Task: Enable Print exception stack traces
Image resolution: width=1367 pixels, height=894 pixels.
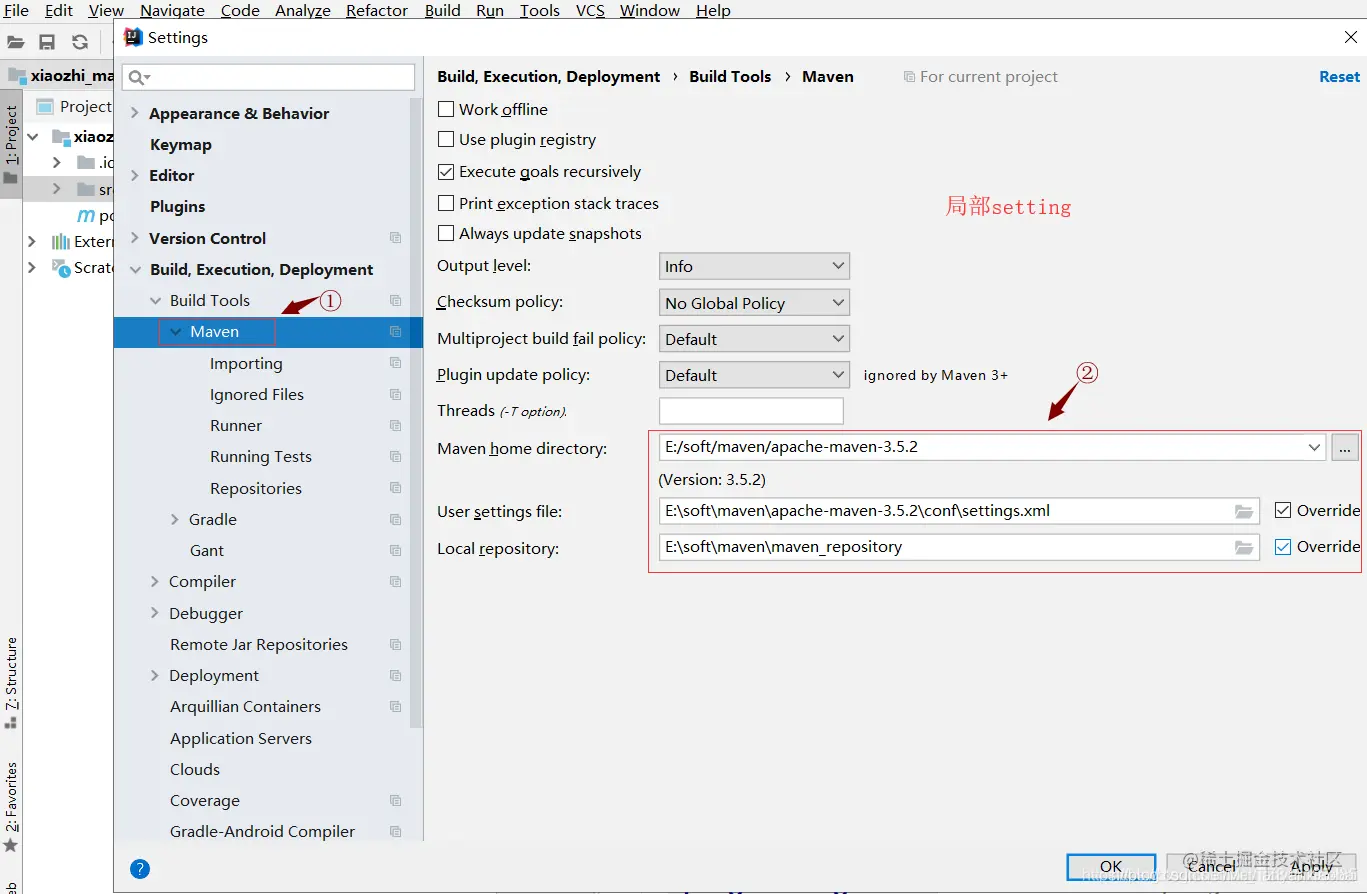Action: (x=446, y=203)
